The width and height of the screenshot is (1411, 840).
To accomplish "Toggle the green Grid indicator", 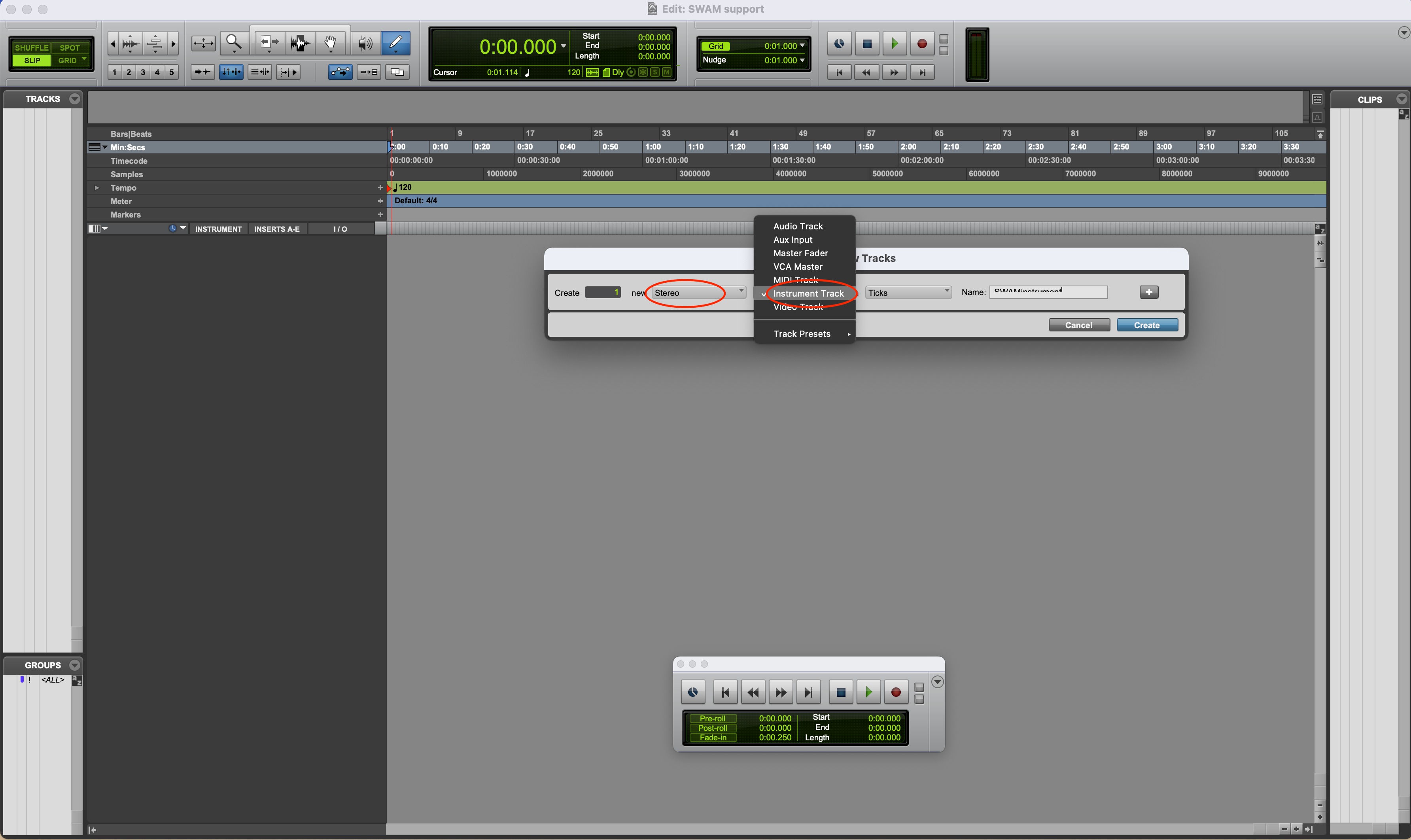I will pyautogui.click(x=716, y=46).
